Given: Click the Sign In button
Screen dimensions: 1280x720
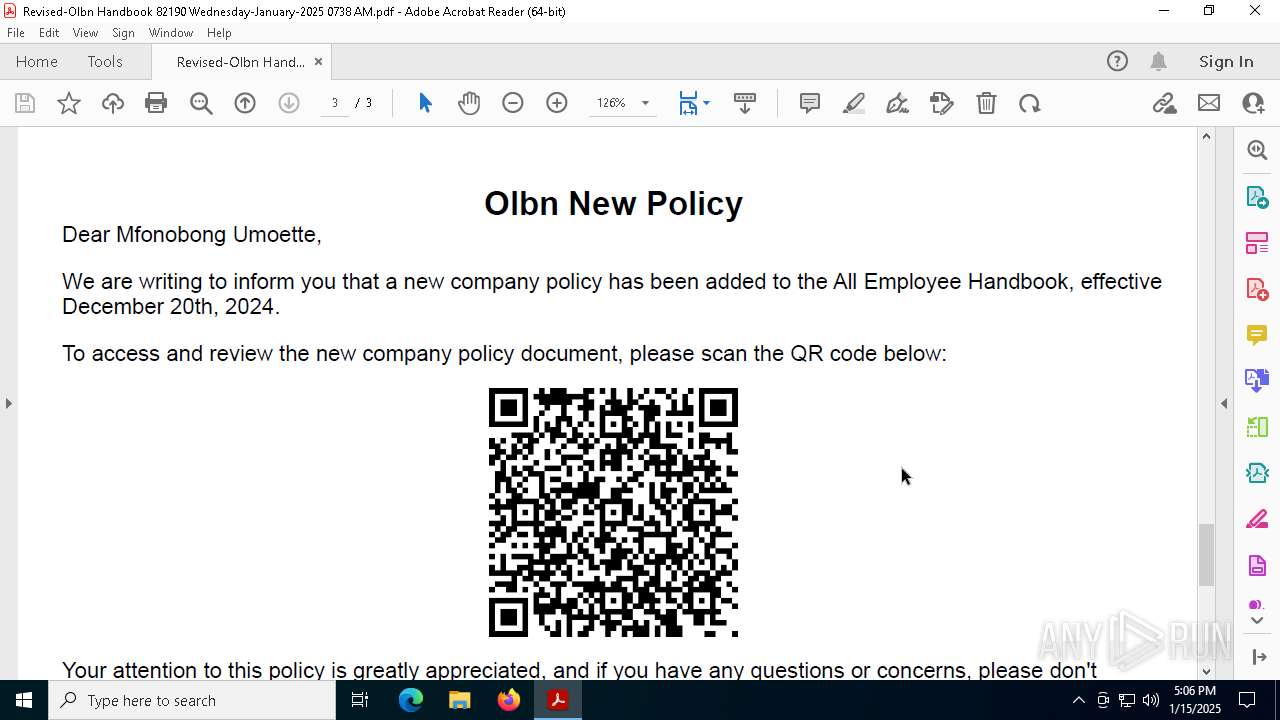Looking at the screenshot, I should (x=1226, y=61).
